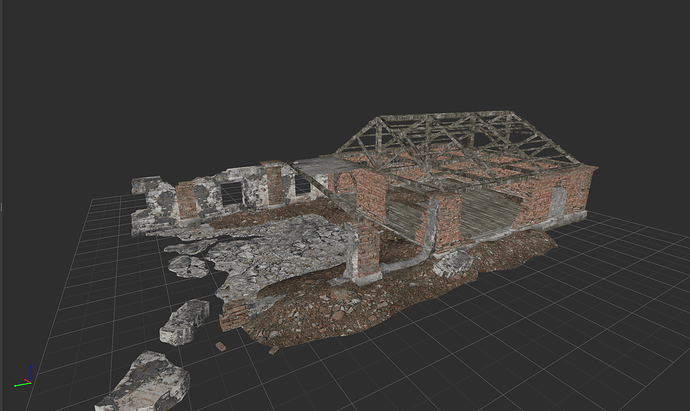The width and height of the screenshot is (690, 411).
Task: Pick the freestanding brick pillar in front
Action: [364, 250]
